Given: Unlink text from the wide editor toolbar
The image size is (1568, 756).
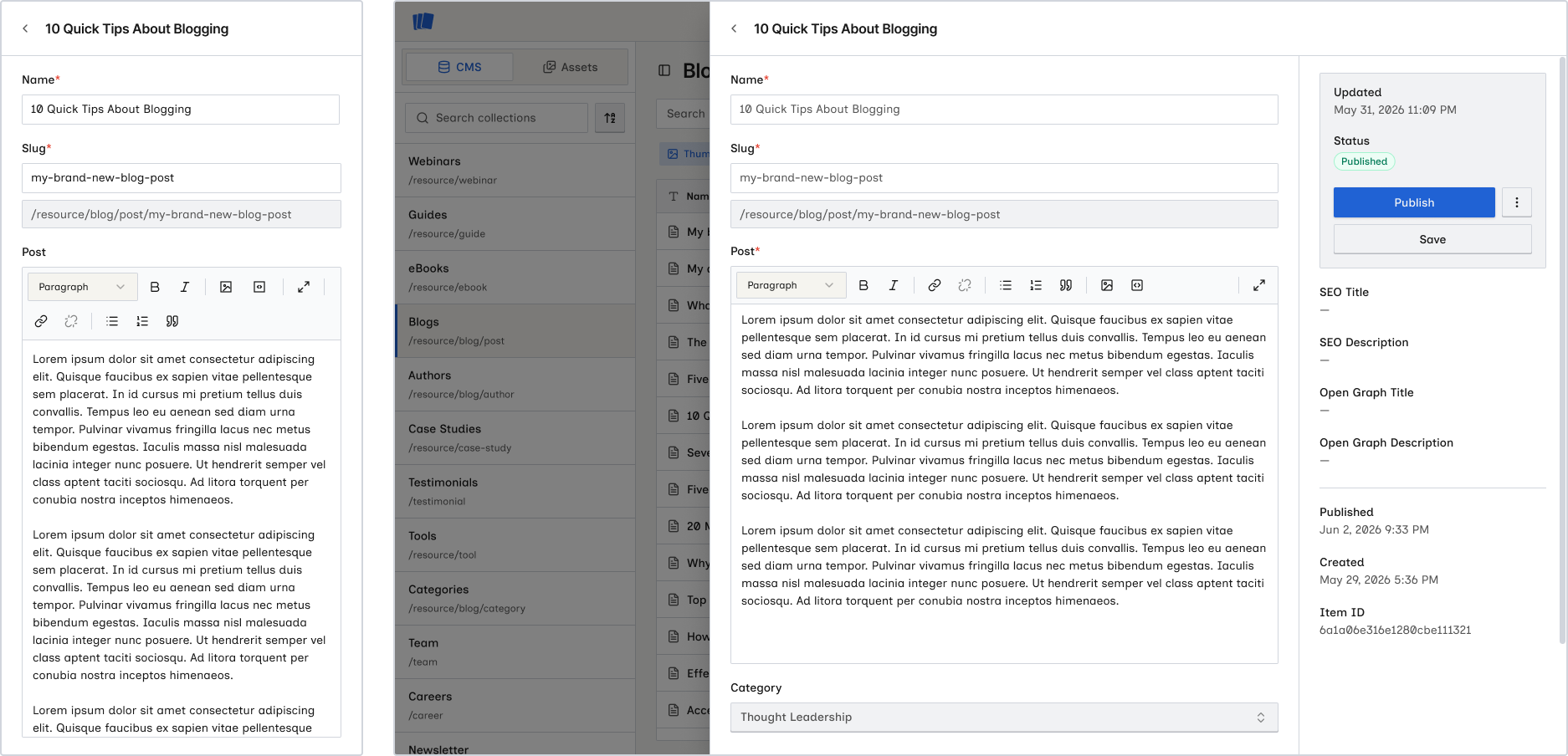Looking at the screenshot, I should click(x=965, y=285).
